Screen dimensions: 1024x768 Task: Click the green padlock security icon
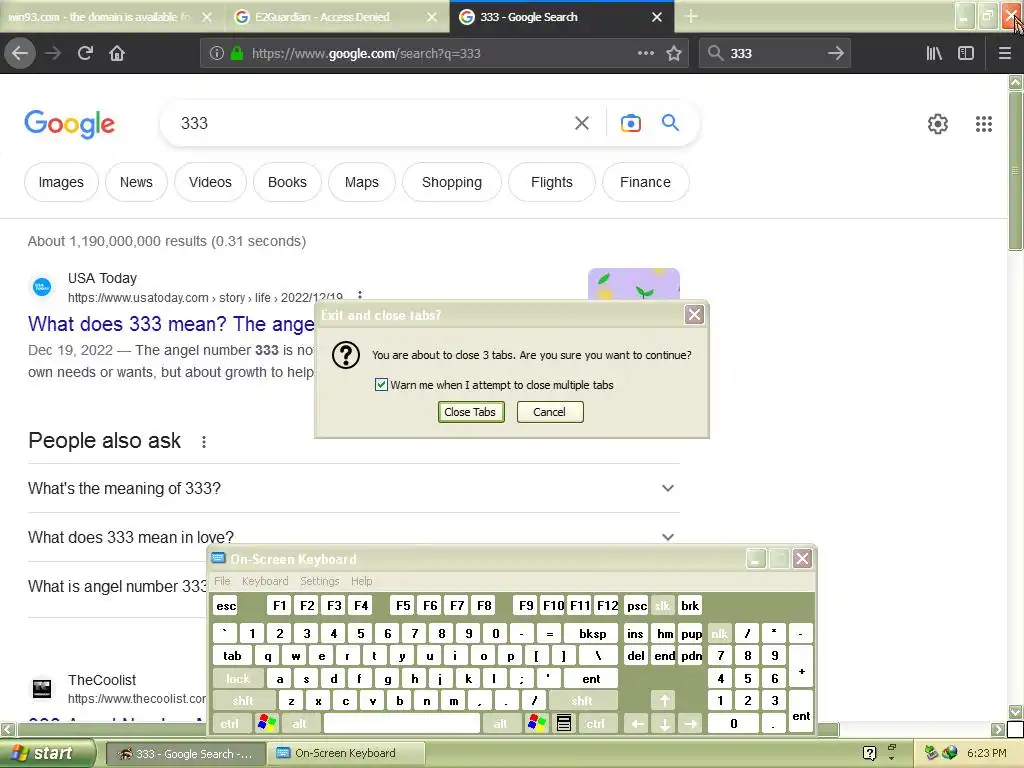237,54
